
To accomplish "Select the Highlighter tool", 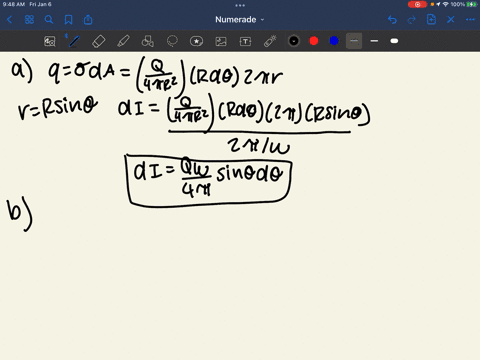I will pyautogui.click(x=123, y=41).
